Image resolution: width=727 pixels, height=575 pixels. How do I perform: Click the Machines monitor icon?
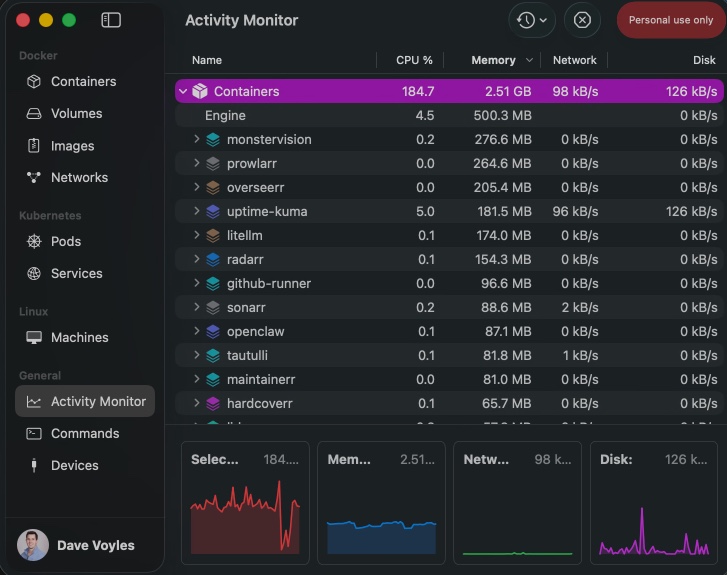pos(34,338)
